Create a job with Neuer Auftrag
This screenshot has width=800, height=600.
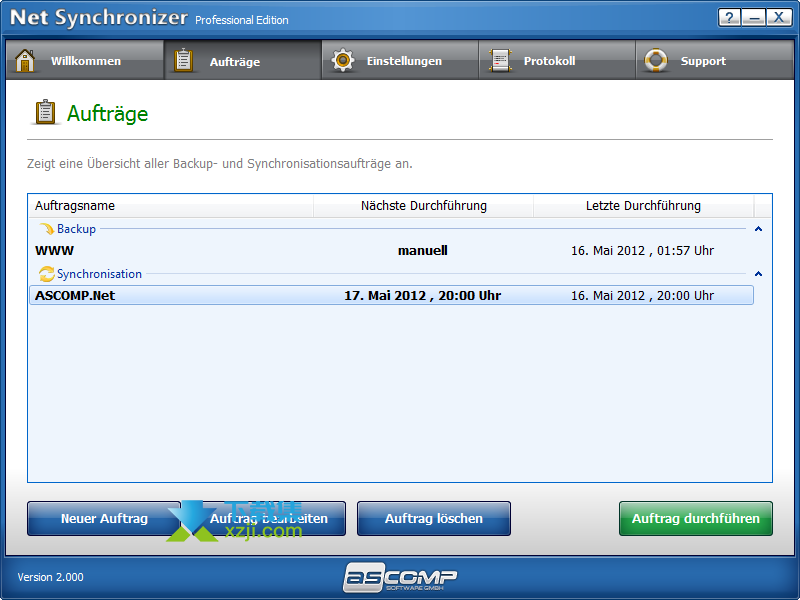pyautogui.click(x=104, y=518)
